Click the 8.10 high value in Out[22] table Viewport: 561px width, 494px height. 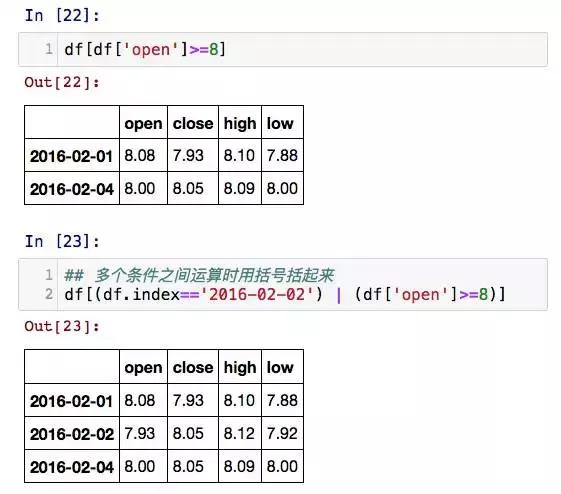(x=240, y=155)
